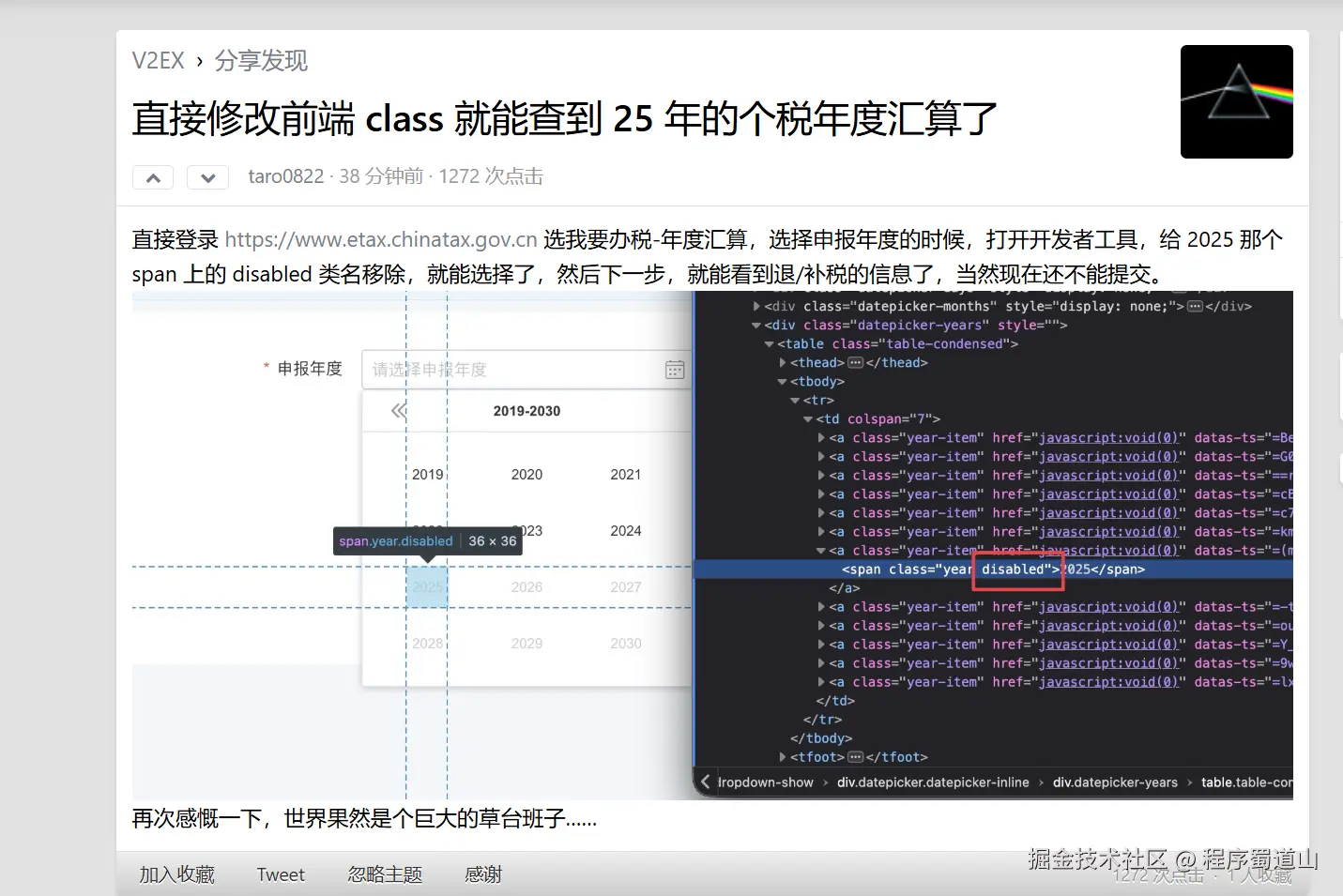Click the upvote arrow above the post
The height and width of the screenshot is (896, 1343).
coord(152,176)
